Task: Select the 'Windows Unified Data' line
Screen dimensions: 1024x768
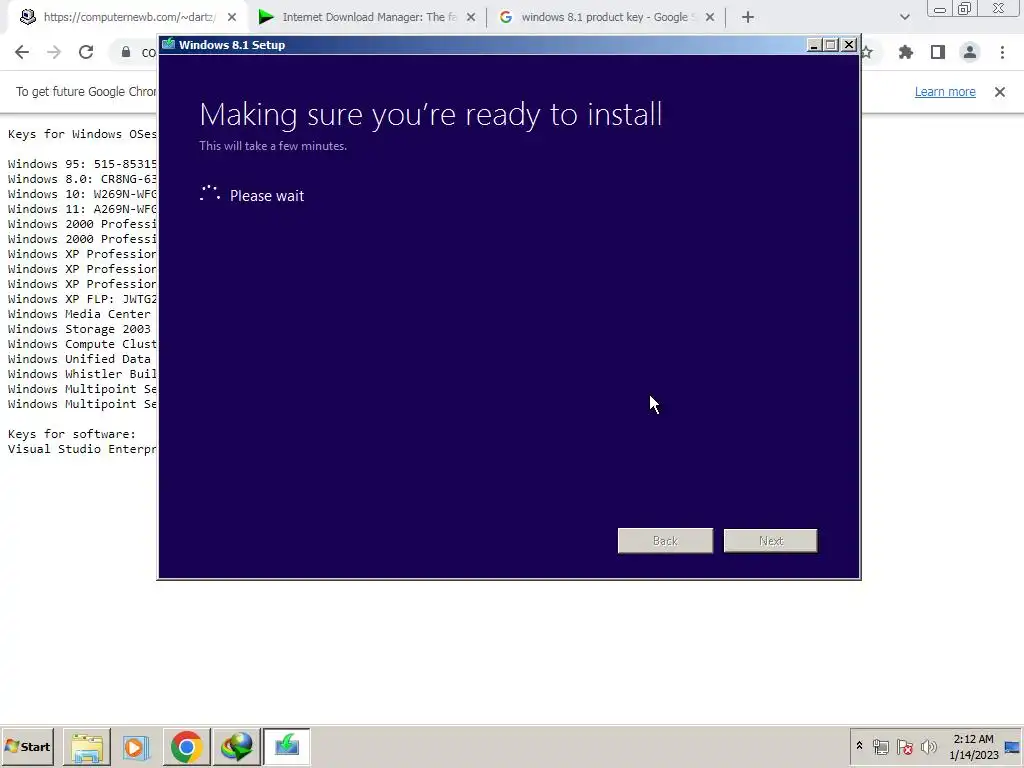Action: (x=79, y=359)
